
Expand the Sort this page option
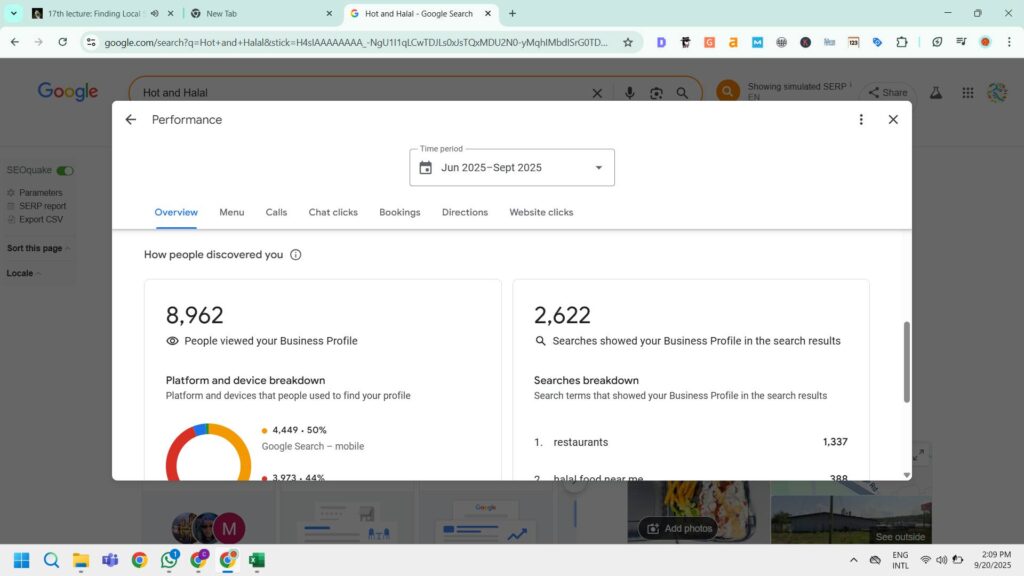[38, 248]
